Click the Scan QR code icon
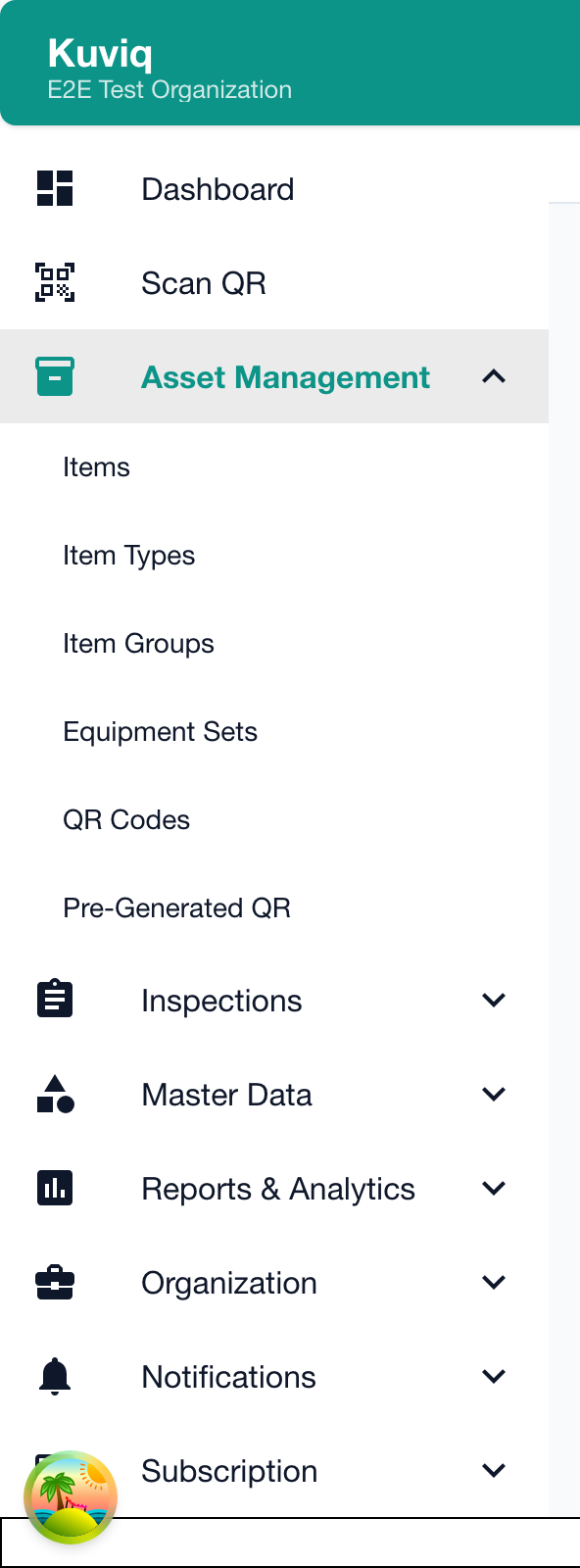580x1568 pixels. (x=54, y=282)
